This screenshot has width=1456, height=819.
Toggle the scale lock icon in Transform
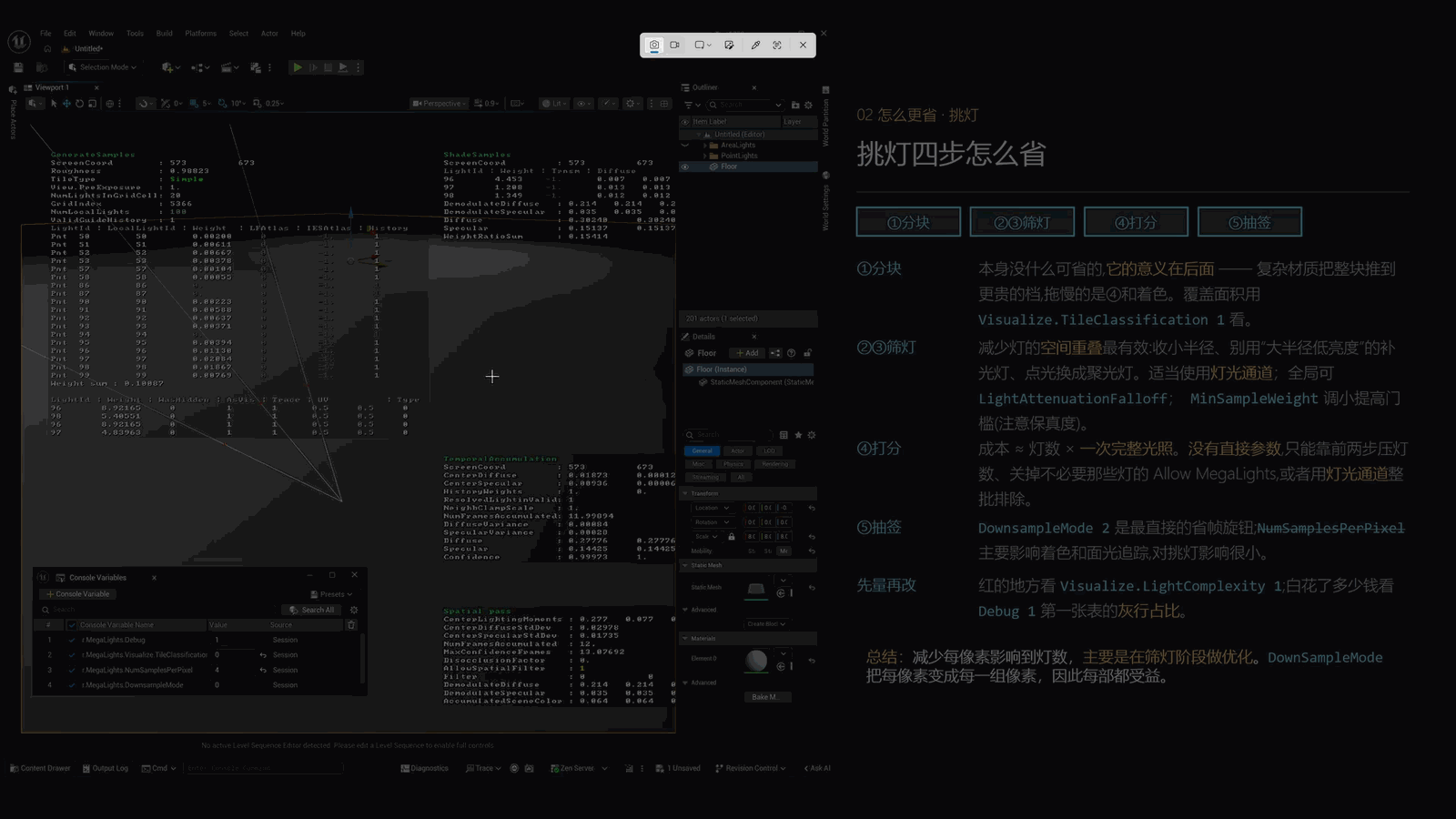click(x=732, y=537)
